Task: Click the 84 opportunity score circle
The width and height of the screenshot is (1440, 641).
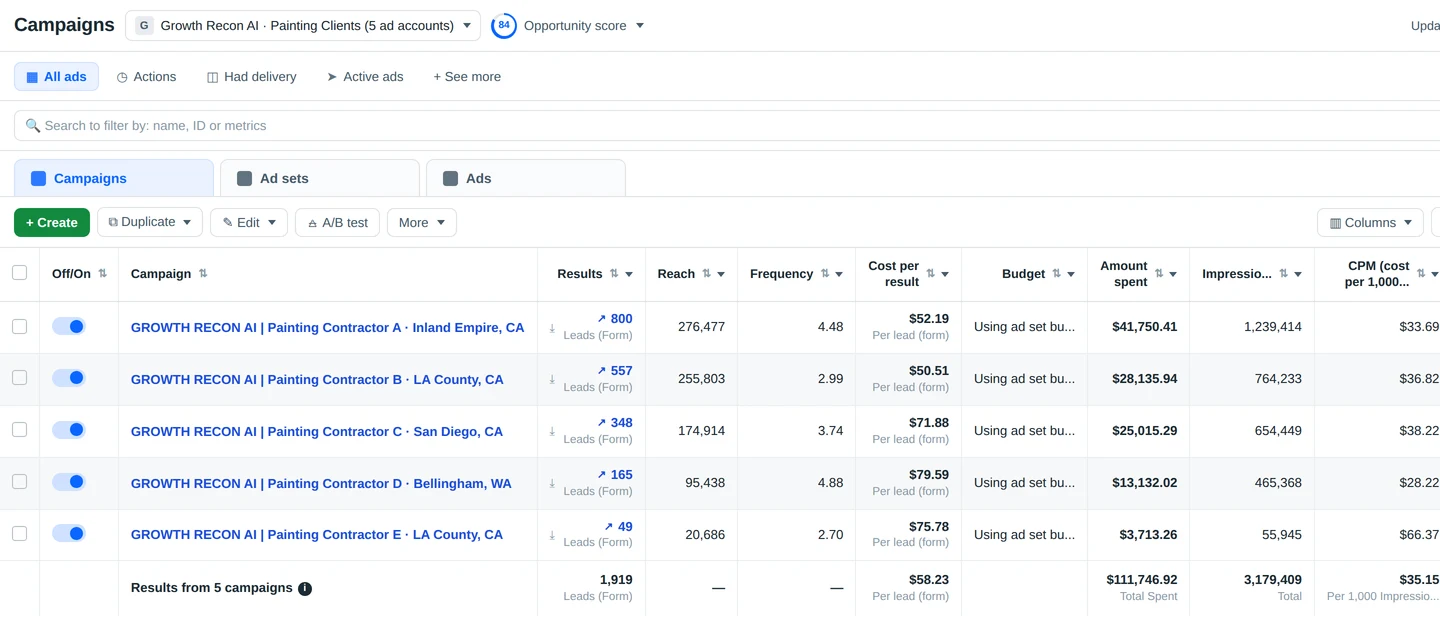Action: (504, 26)
